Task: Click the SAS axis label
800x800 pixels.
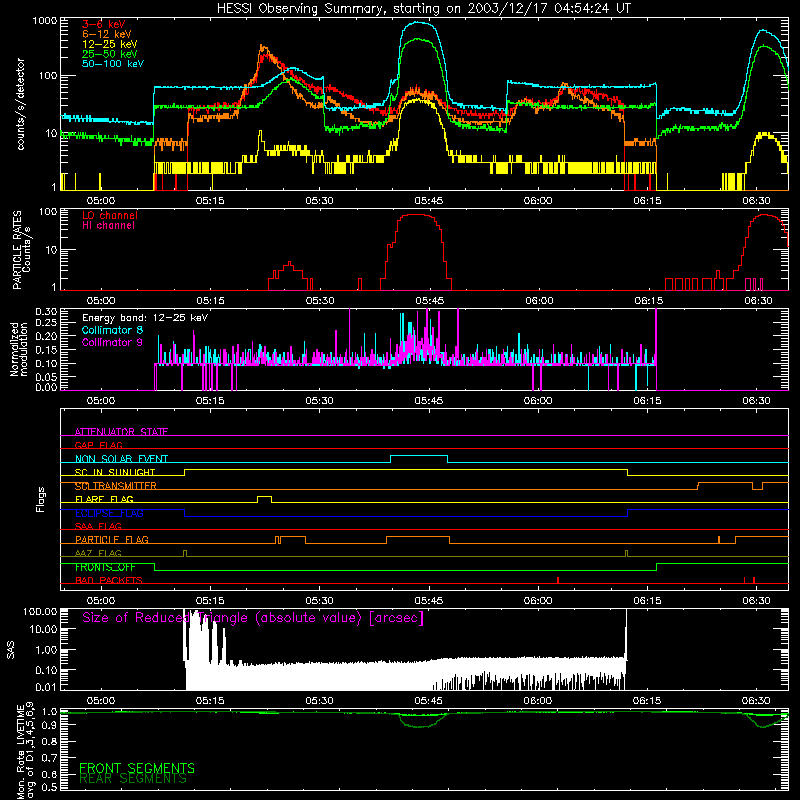Action: tap(10, 650)
